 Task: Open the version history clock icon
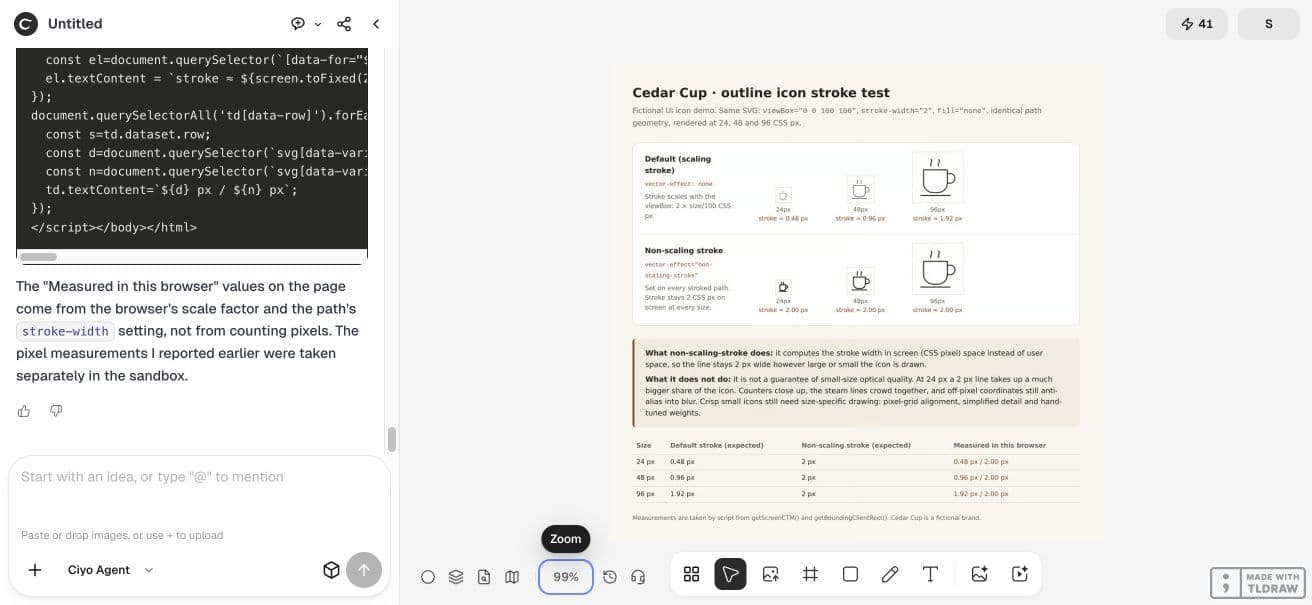[x=610, y=577]
